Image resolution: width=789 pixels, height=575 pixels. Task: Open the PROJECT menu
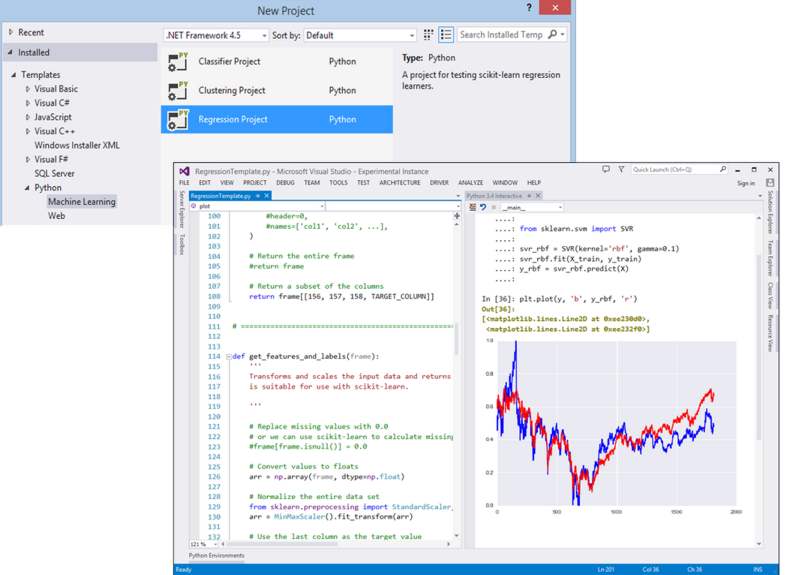pyautogui.click(x=255, y=183)
